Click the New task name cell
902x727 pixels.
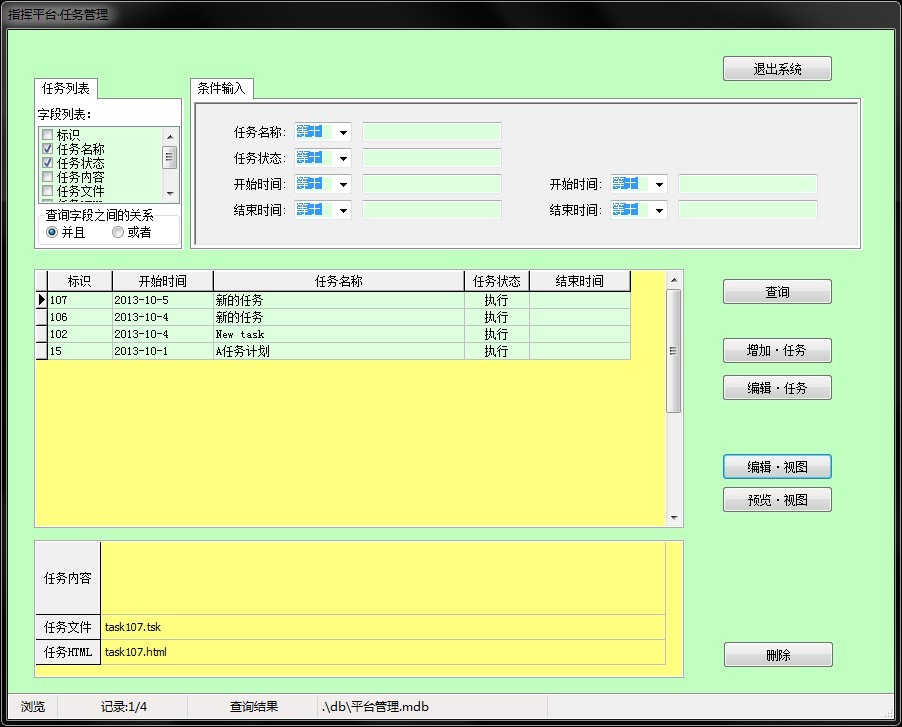pos(339,334)
